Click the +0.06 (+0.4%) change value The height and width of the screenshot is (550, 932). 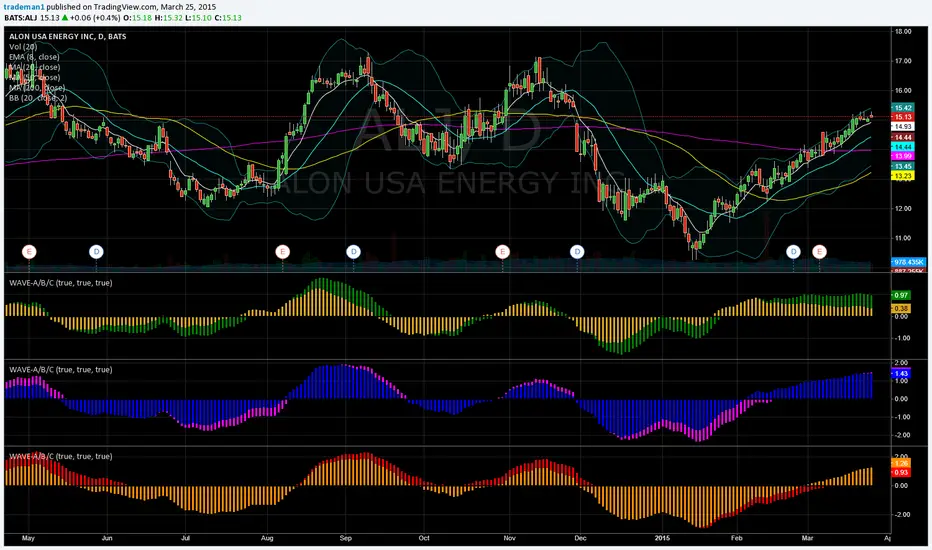(x=95, y=18)
